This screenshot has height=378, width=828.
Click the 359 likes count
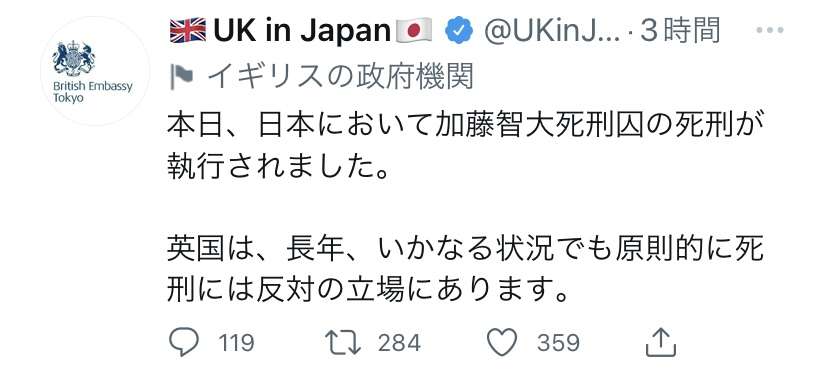pos(559,343)
